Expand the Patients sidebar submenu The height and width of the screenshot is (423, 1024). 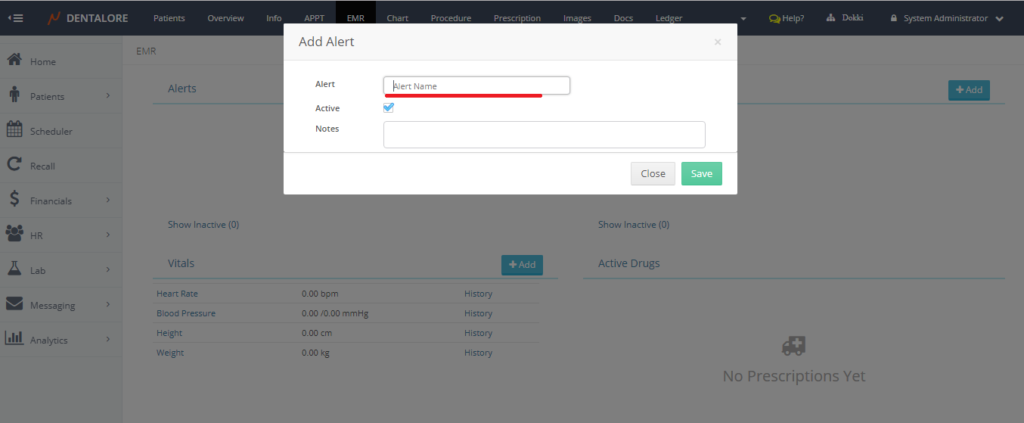click(x=107, y=96)
